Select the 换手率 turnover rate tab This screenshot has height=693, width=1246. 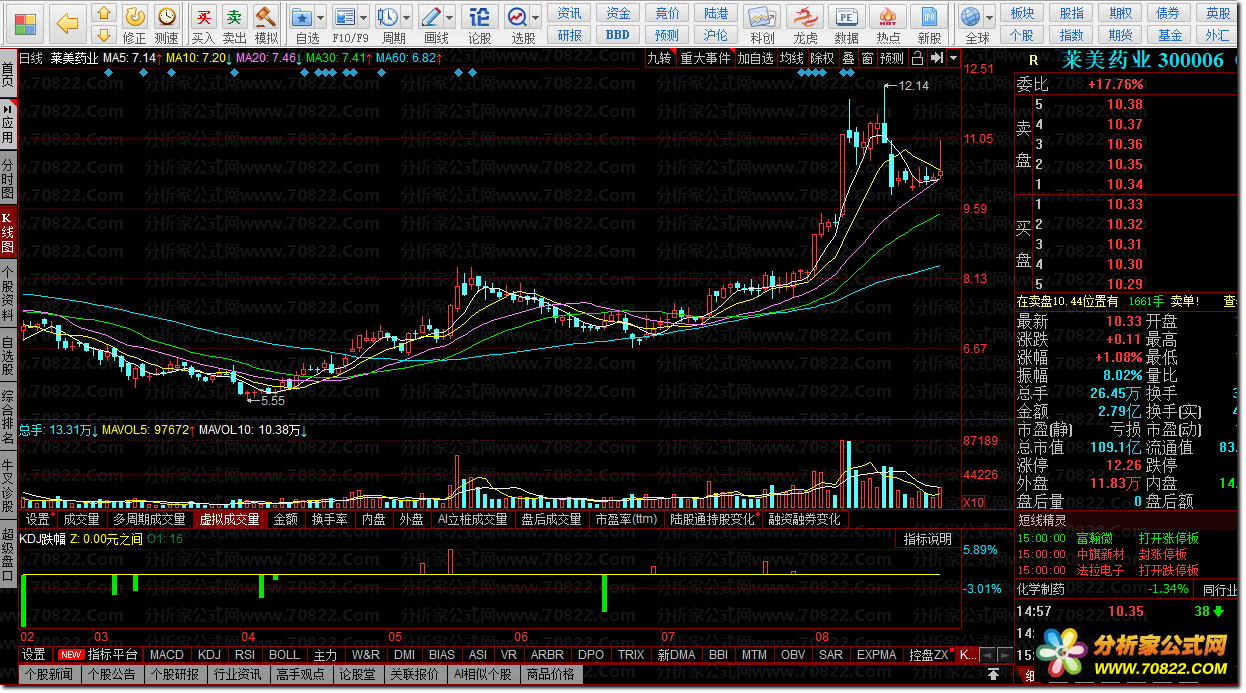tap(329, 519)
